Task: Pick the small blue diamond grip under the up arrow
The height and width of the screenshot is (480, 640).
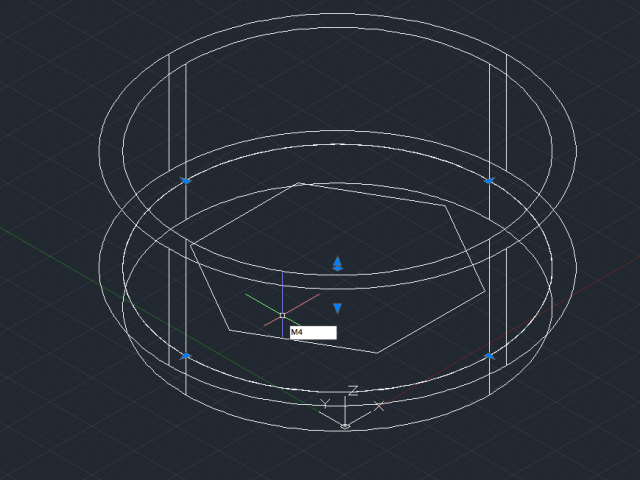Action: click(337, 269)
